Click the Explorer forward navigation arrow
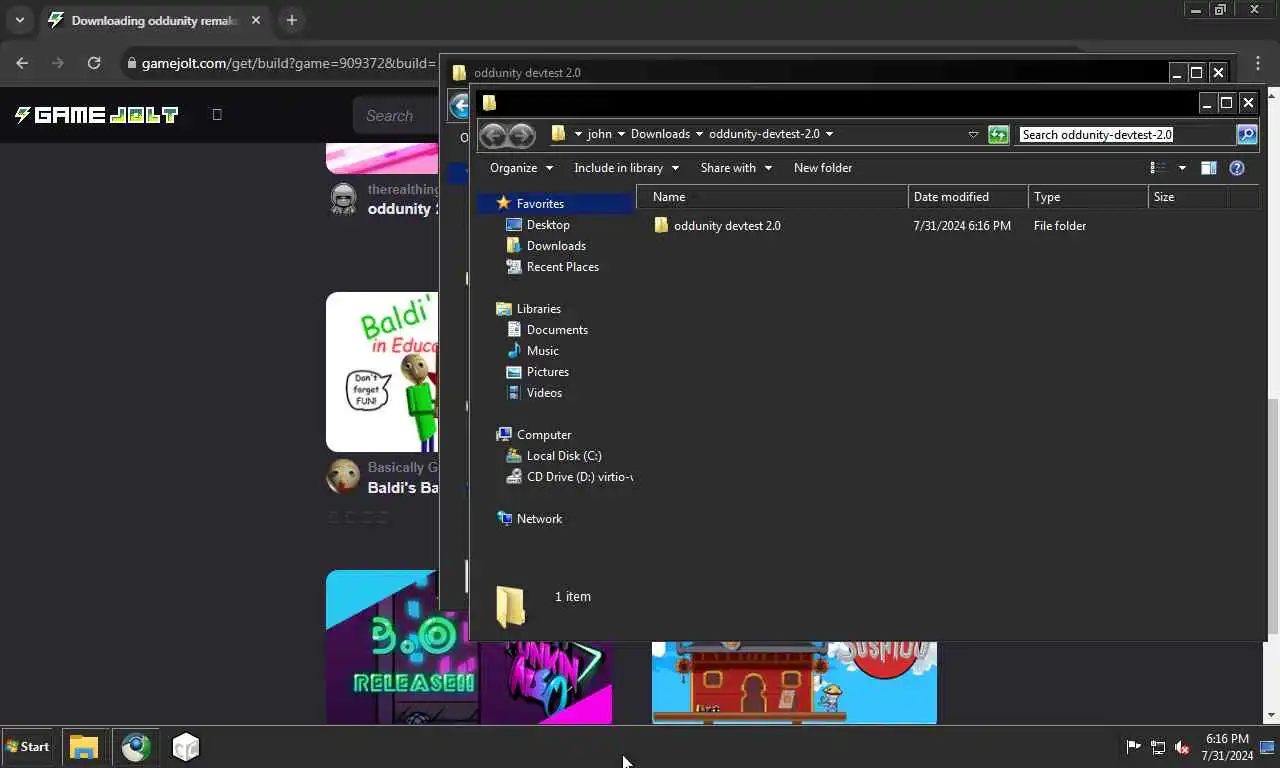Image resolution: width=1280 pixels, height=768 pixels. tap(522, 135)
